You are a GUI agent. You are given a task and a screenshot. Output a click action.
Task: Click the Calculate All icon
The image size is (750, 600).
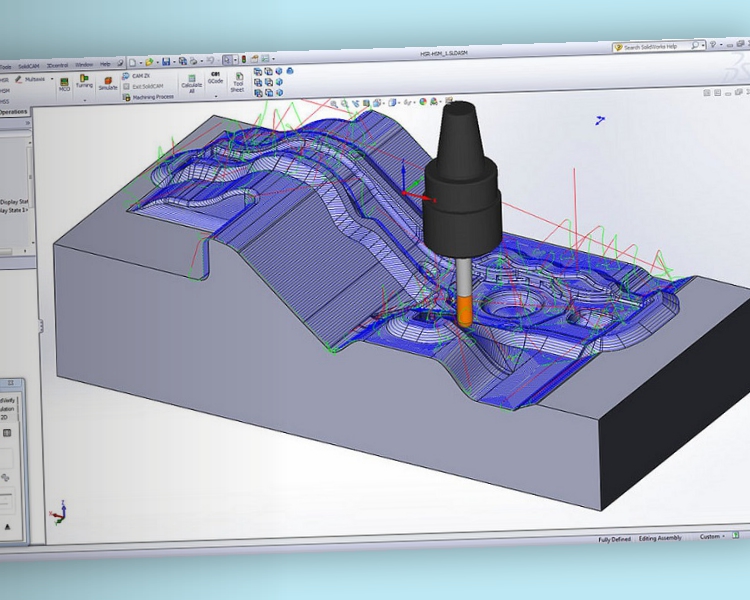click(191, 83)
